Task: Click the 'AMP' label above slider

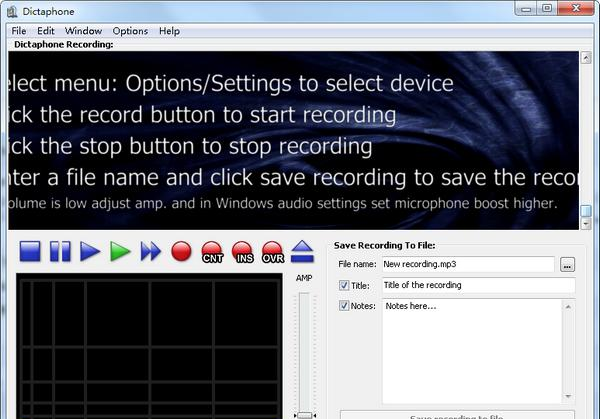Action: click(x=304, y=278)
